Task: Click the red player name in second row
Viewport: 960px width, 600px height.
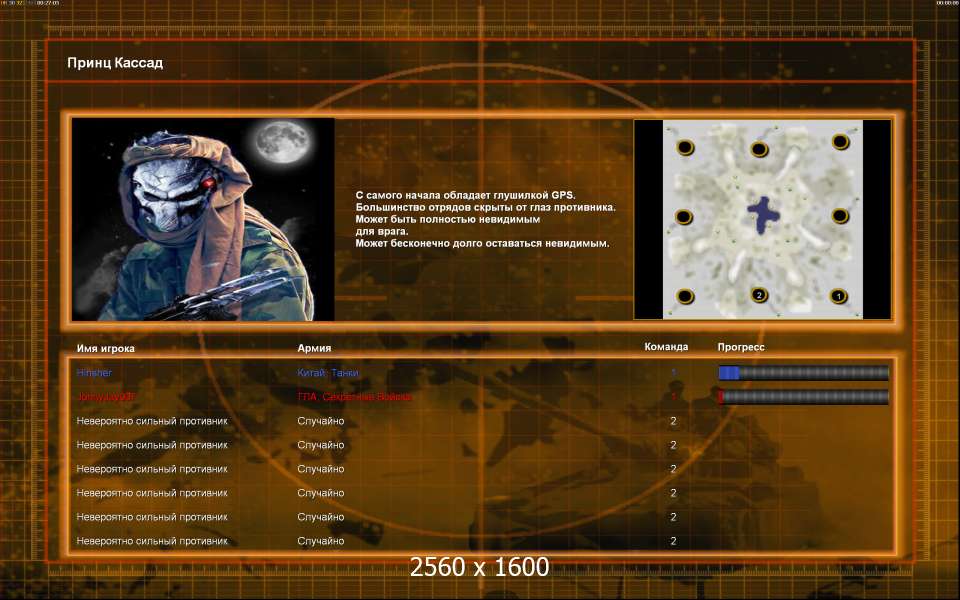Action: (x=105, y=397)
